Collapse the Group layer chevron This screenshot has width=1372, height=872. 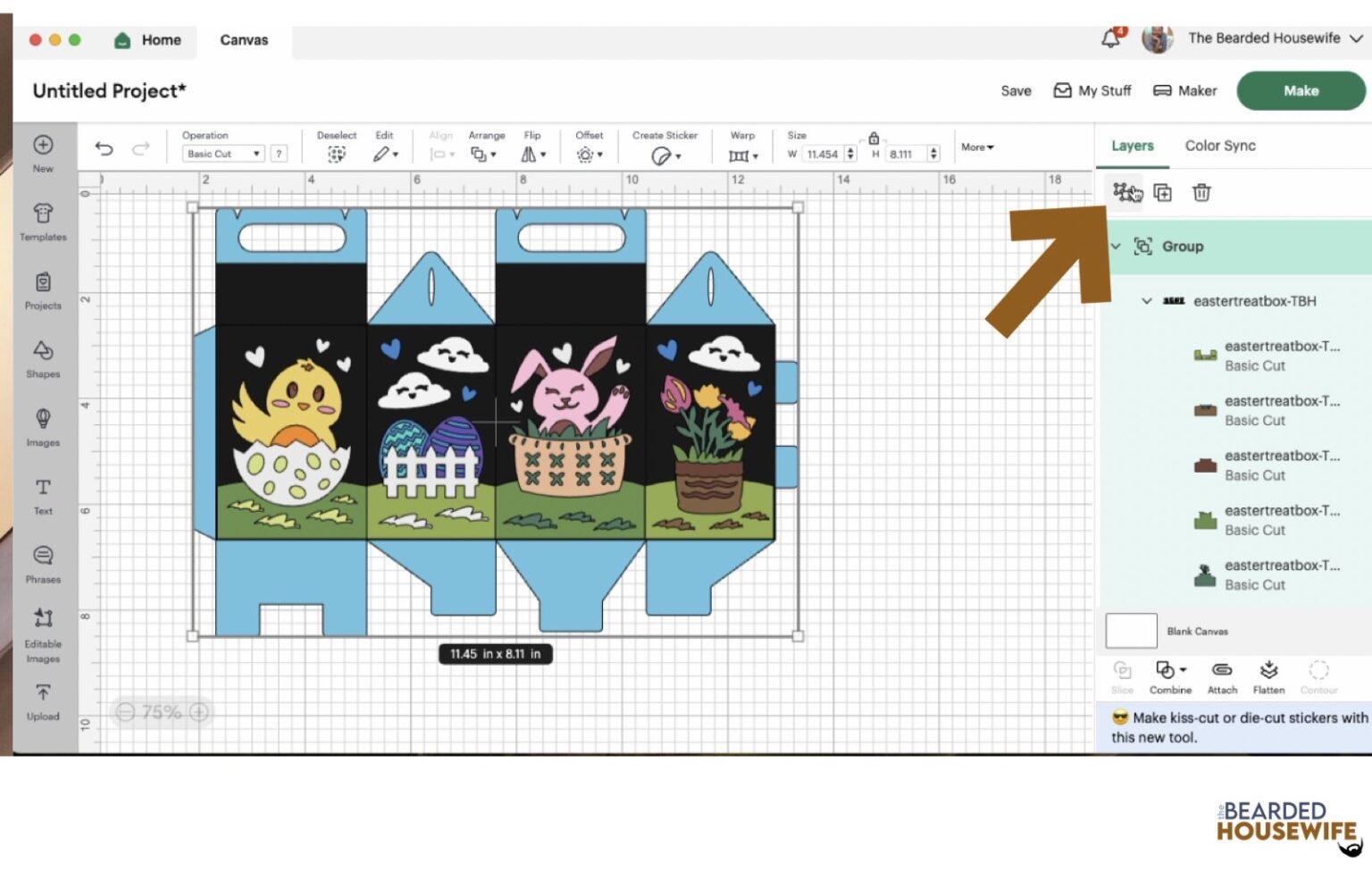coord(1116,247)
